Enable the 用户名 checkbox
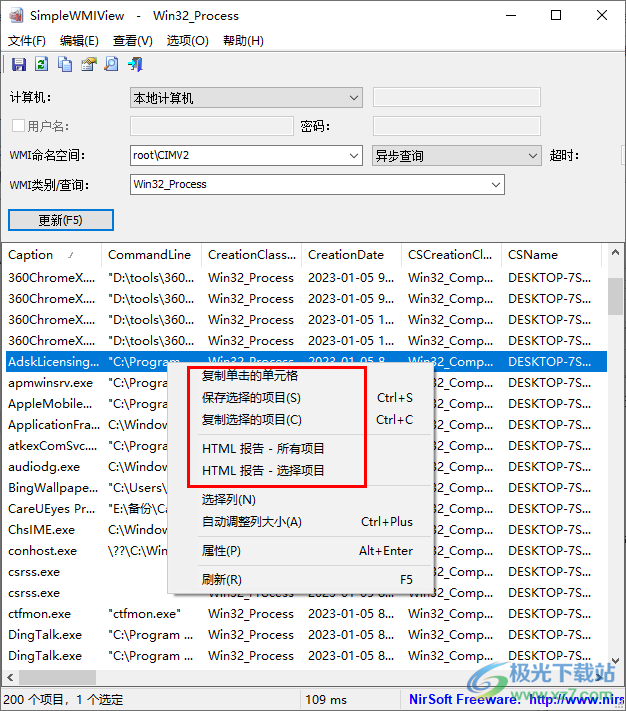 pyautogui.click(x=18, y=126)
